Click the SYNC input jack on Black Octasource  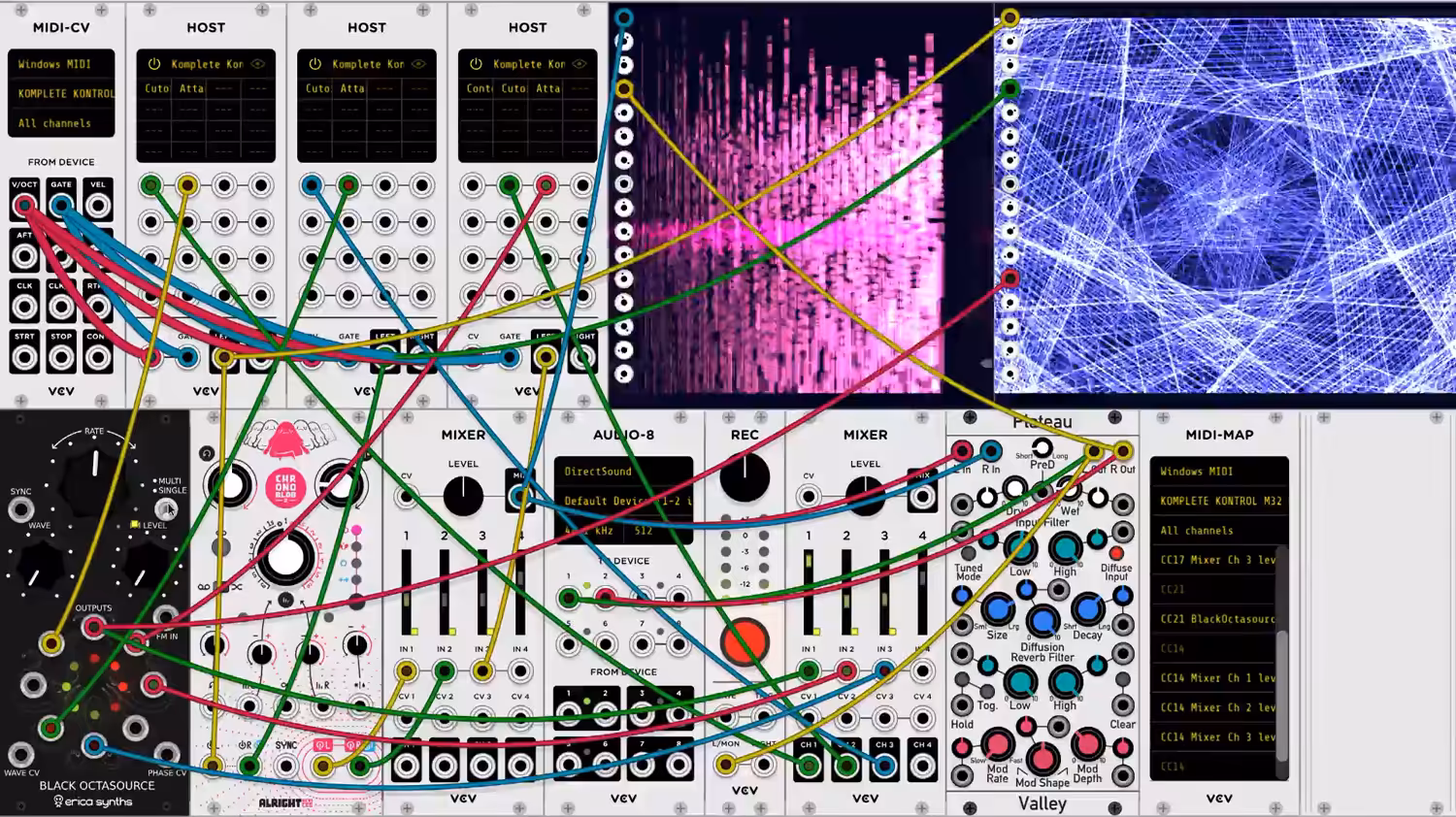tap(20, 509)
